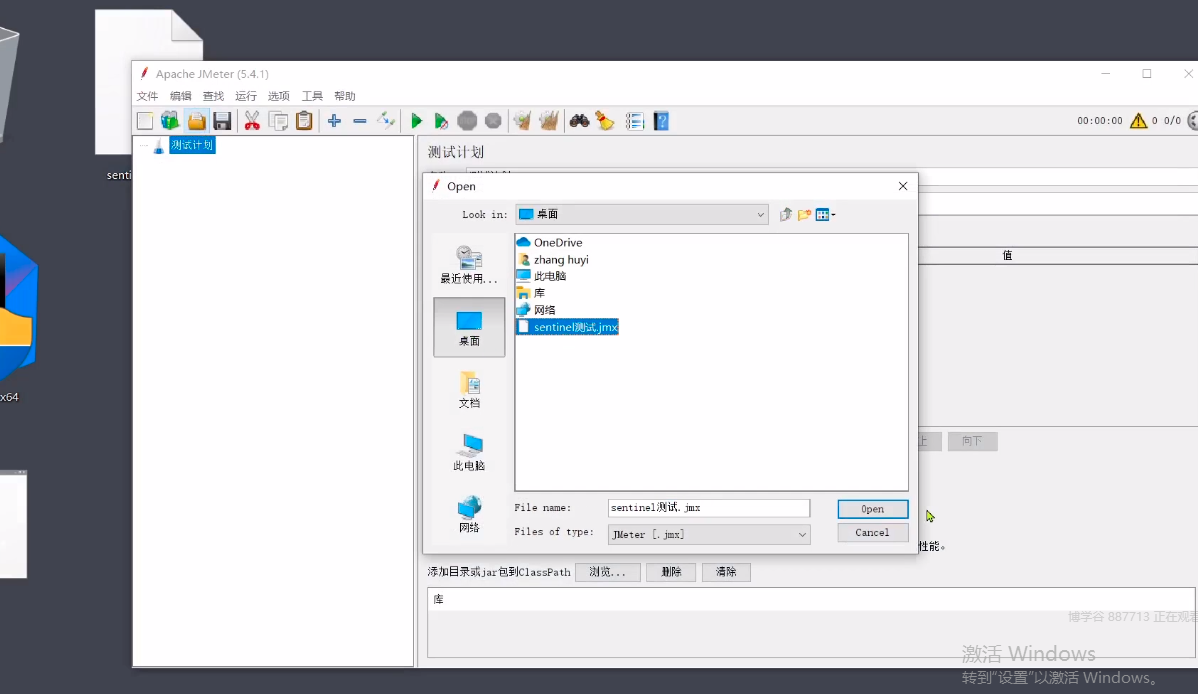Click the Collapse all minus icon

(360, 121)
